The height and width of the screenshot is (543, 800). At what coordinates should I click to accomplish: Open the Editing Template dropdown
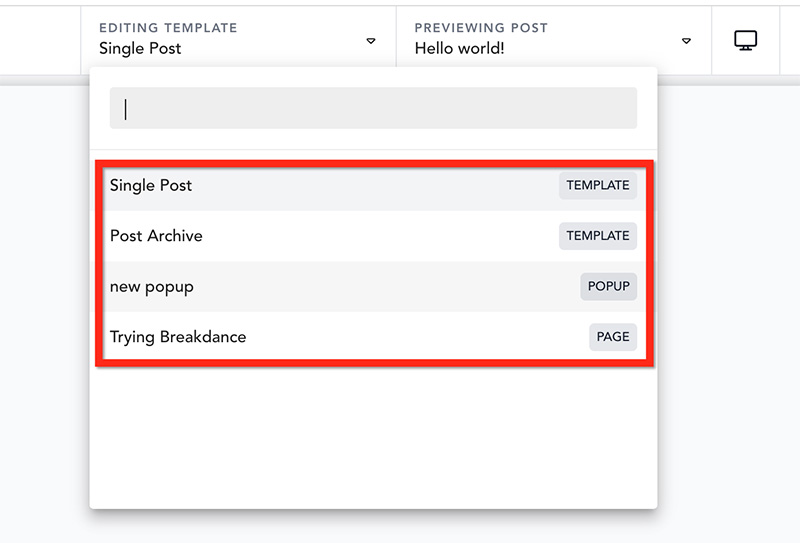(x=238, y=40)
